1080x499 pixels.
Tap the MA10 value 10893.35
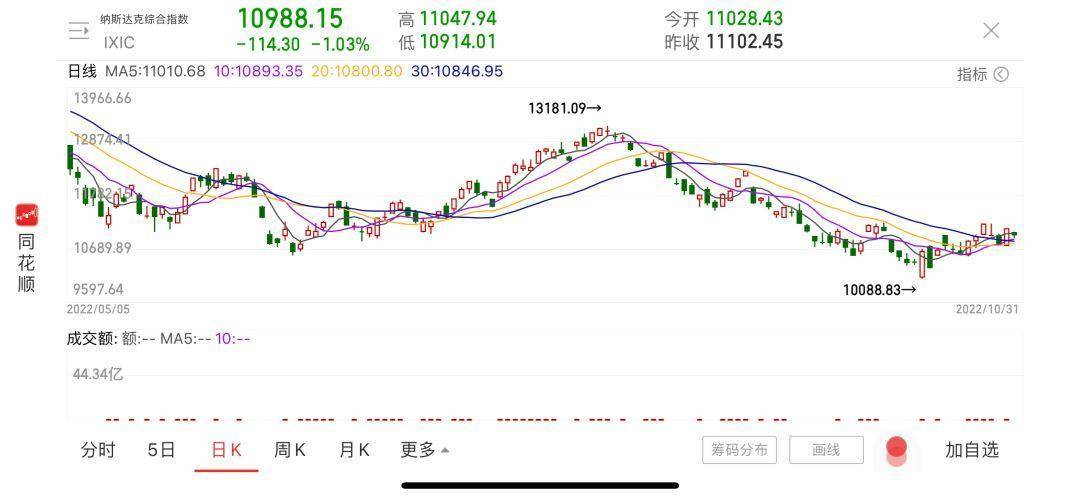click(267, 71)
